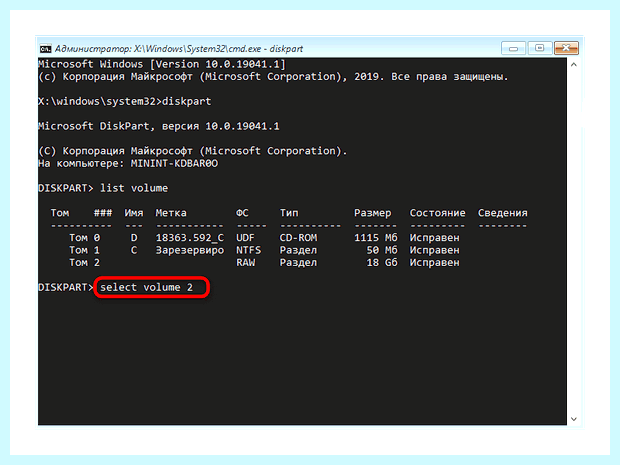
Task: Click the 'Состояние' column header
Action: (x=437, y=213)
